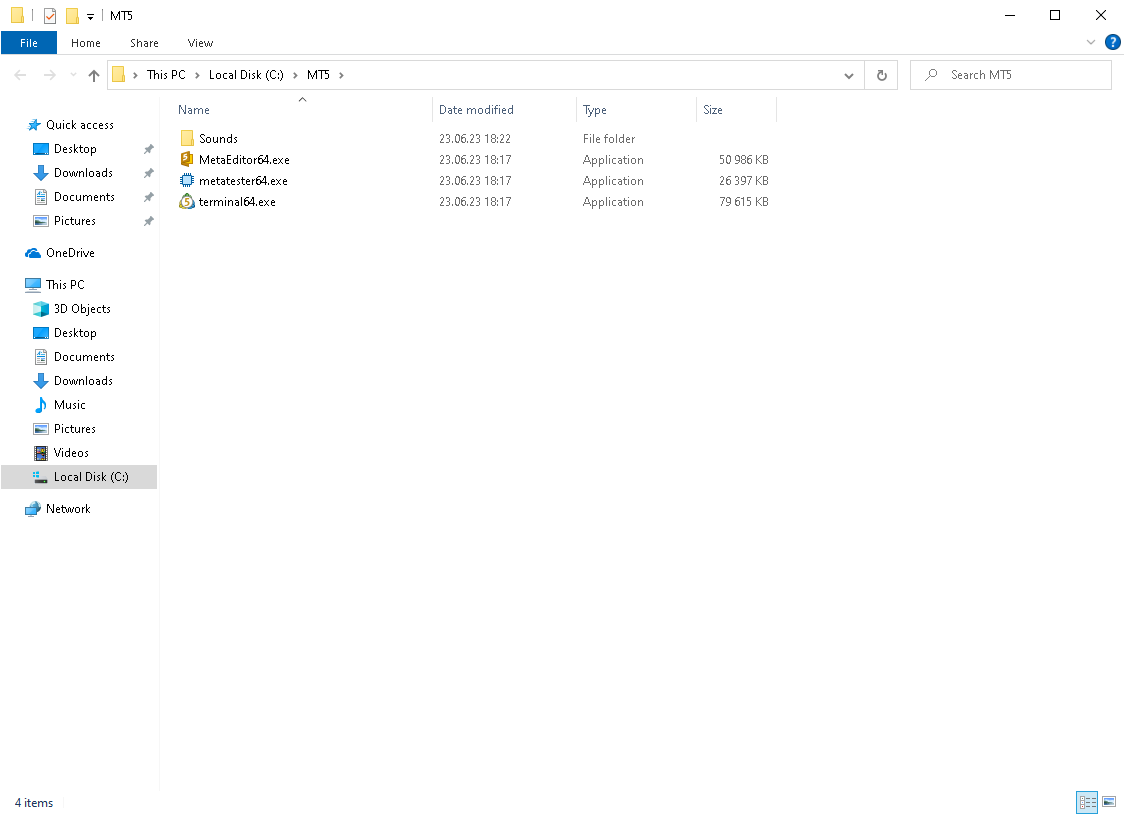Select the metatester64.exe chip icon
Viewport: 1125px width, 814px height.
pos(187,181)
